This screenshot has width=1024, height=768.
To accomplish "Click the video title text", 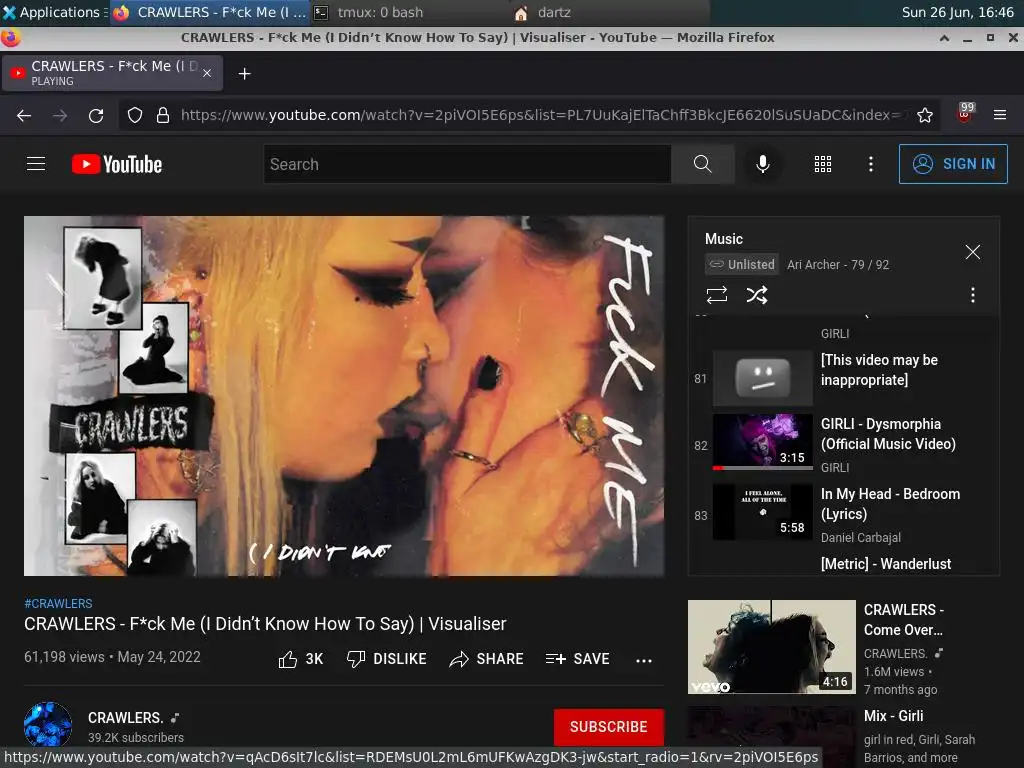I will (265, 624).
